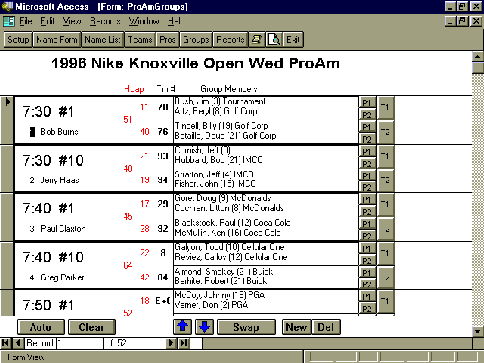This screenshot has width=484, height=363.
Task: Open the Teams toolbar button
Action: (x=140, y=40)
